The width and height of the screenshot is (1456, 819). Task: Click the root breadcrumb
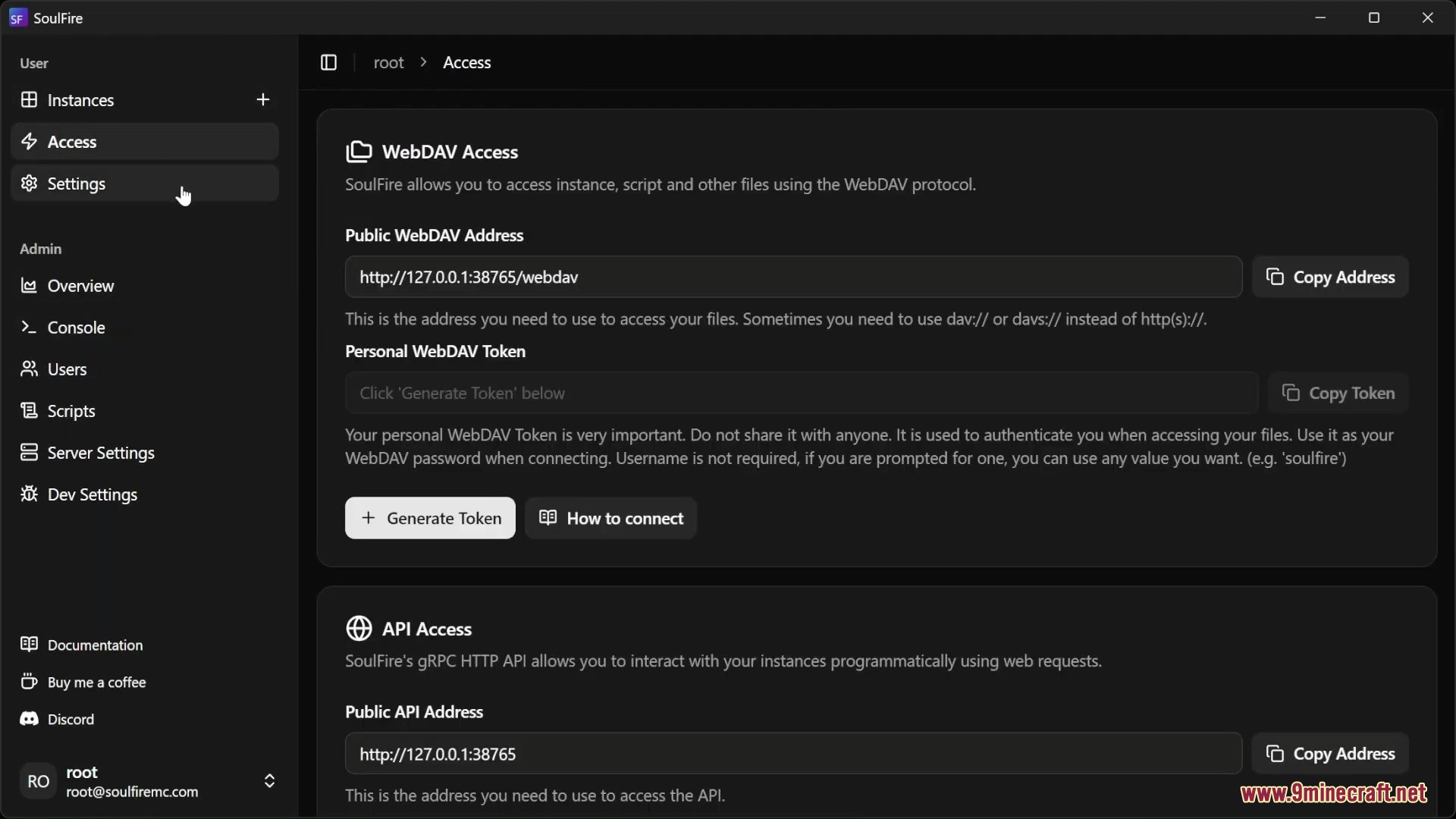[x=388, y=62]
